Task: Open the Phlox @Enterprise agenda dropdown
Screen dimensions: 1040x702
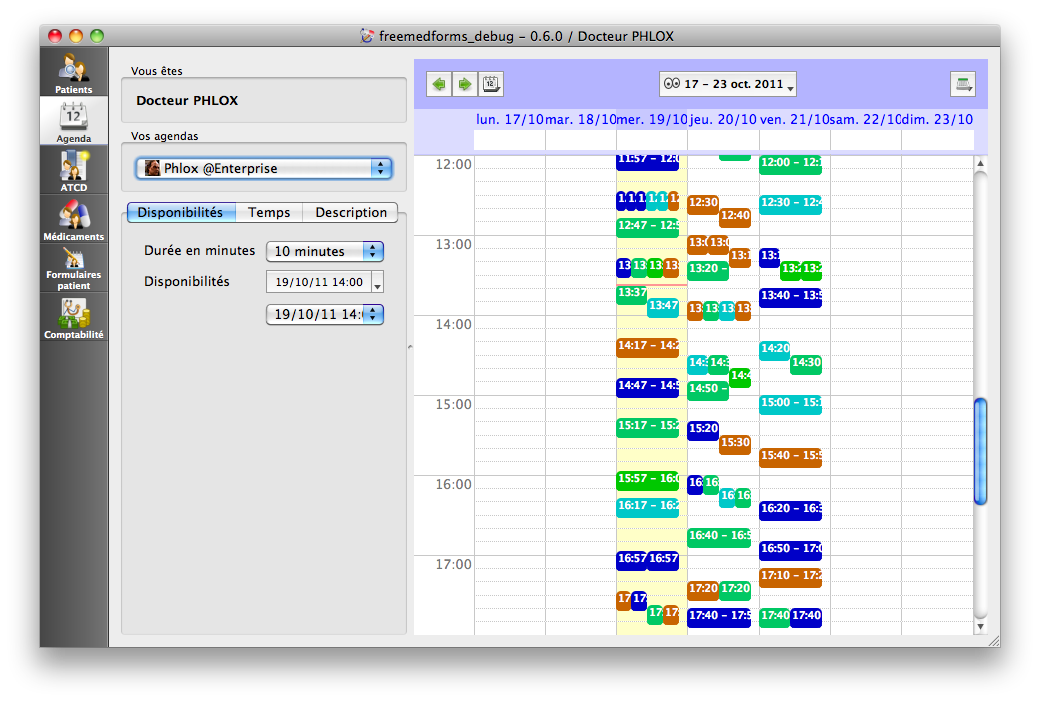Action: point(264,169)
